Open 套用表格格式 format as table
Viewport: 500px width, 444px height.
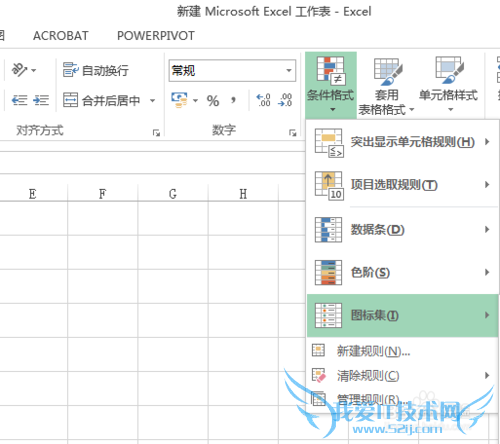tap(387, 86)
